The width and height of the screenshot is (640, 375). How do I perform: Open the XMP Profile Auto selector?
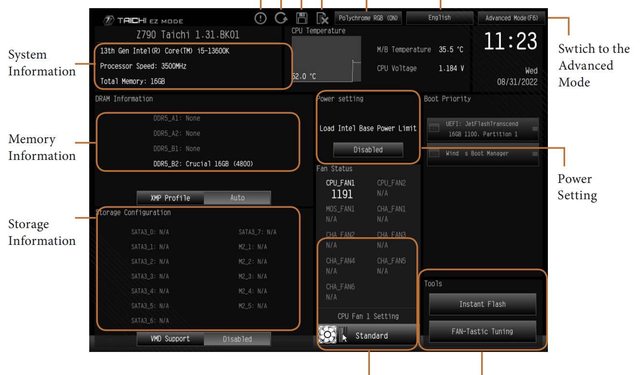point(237,198)
